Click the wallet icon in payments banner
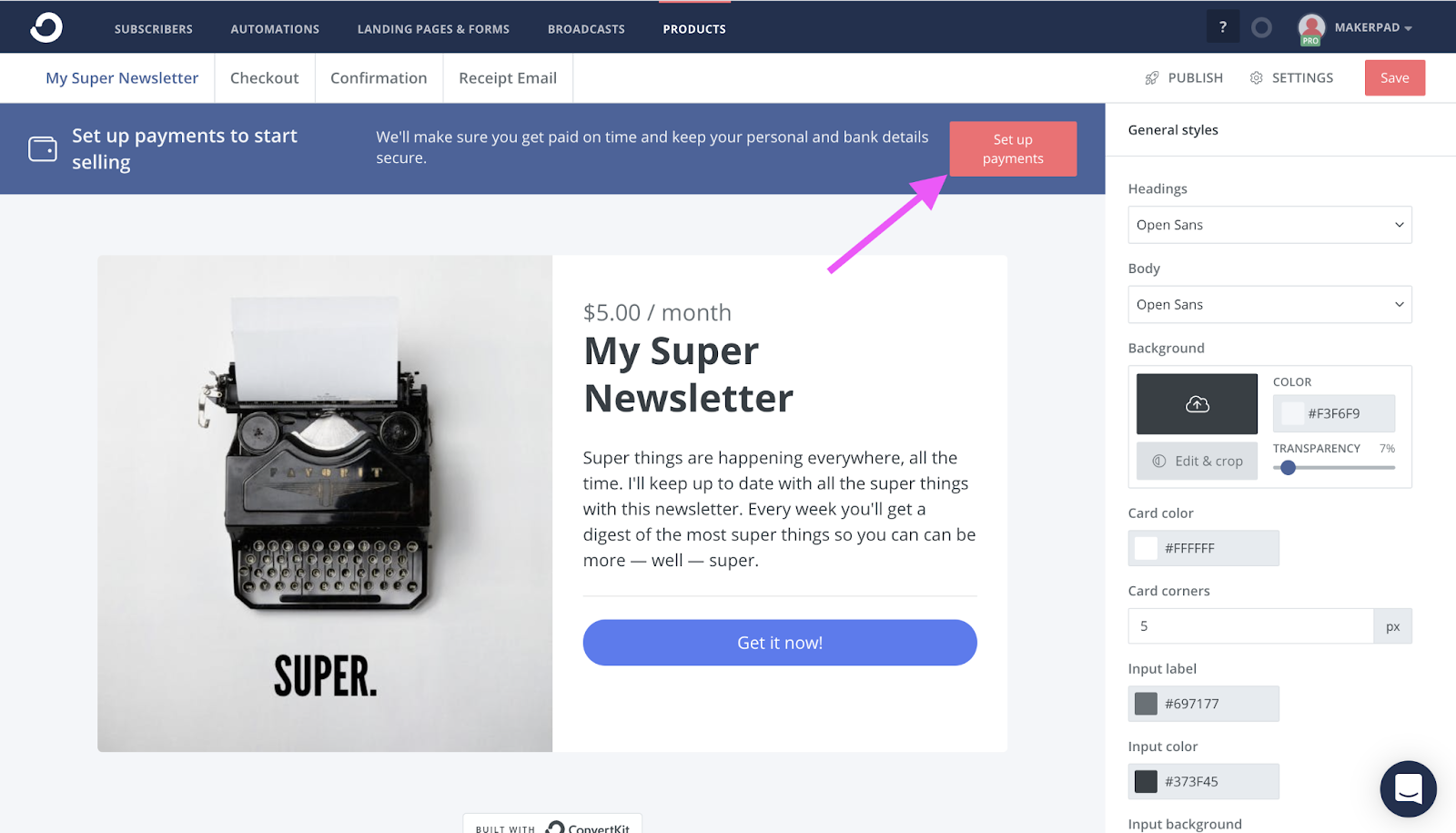This screenshot has width=1456, height=833. click(43, 148)
